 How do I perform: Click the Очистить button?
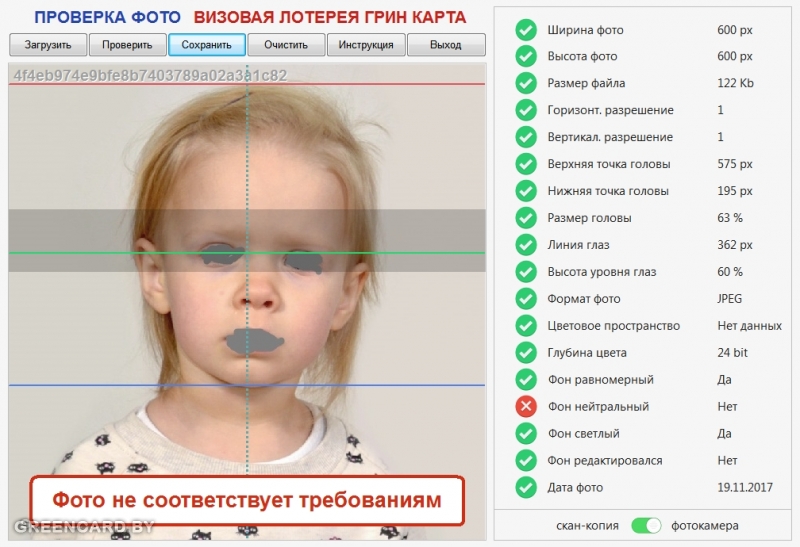[286, 45]
